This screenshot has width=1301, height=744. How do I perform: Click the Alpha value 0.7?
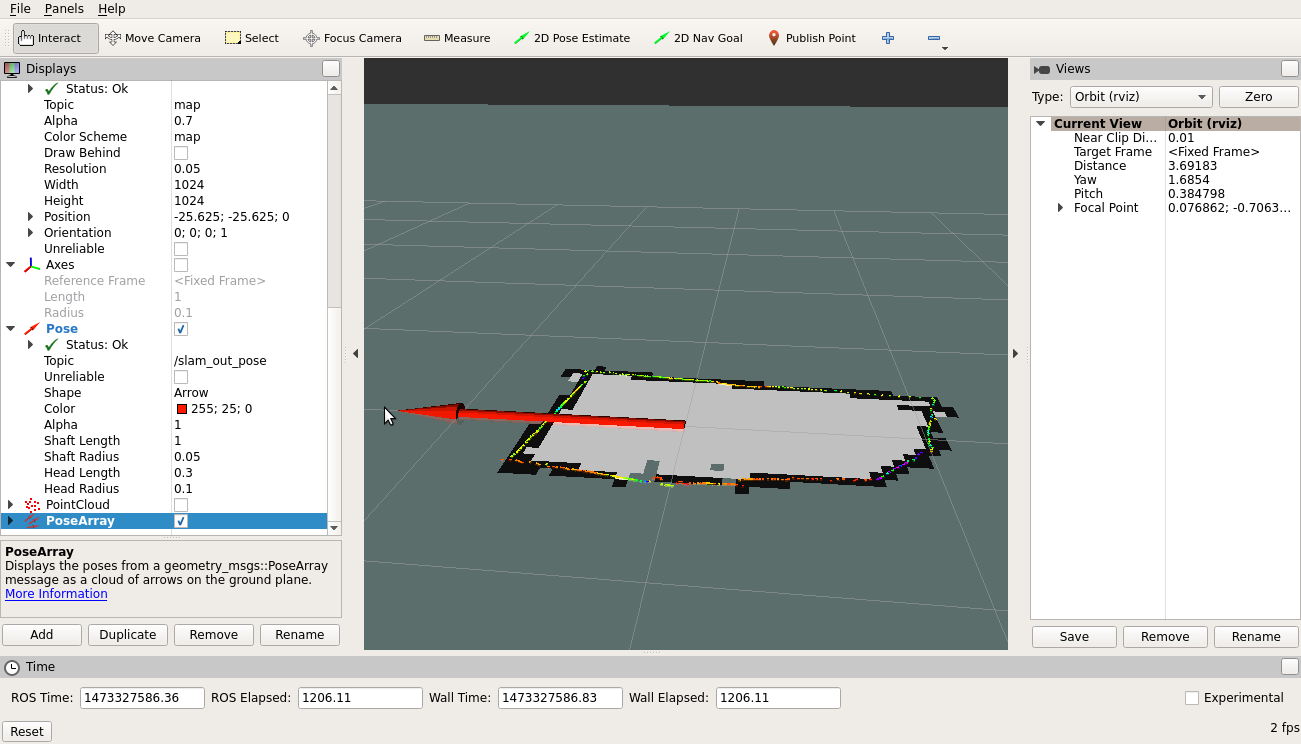point(183,121)
